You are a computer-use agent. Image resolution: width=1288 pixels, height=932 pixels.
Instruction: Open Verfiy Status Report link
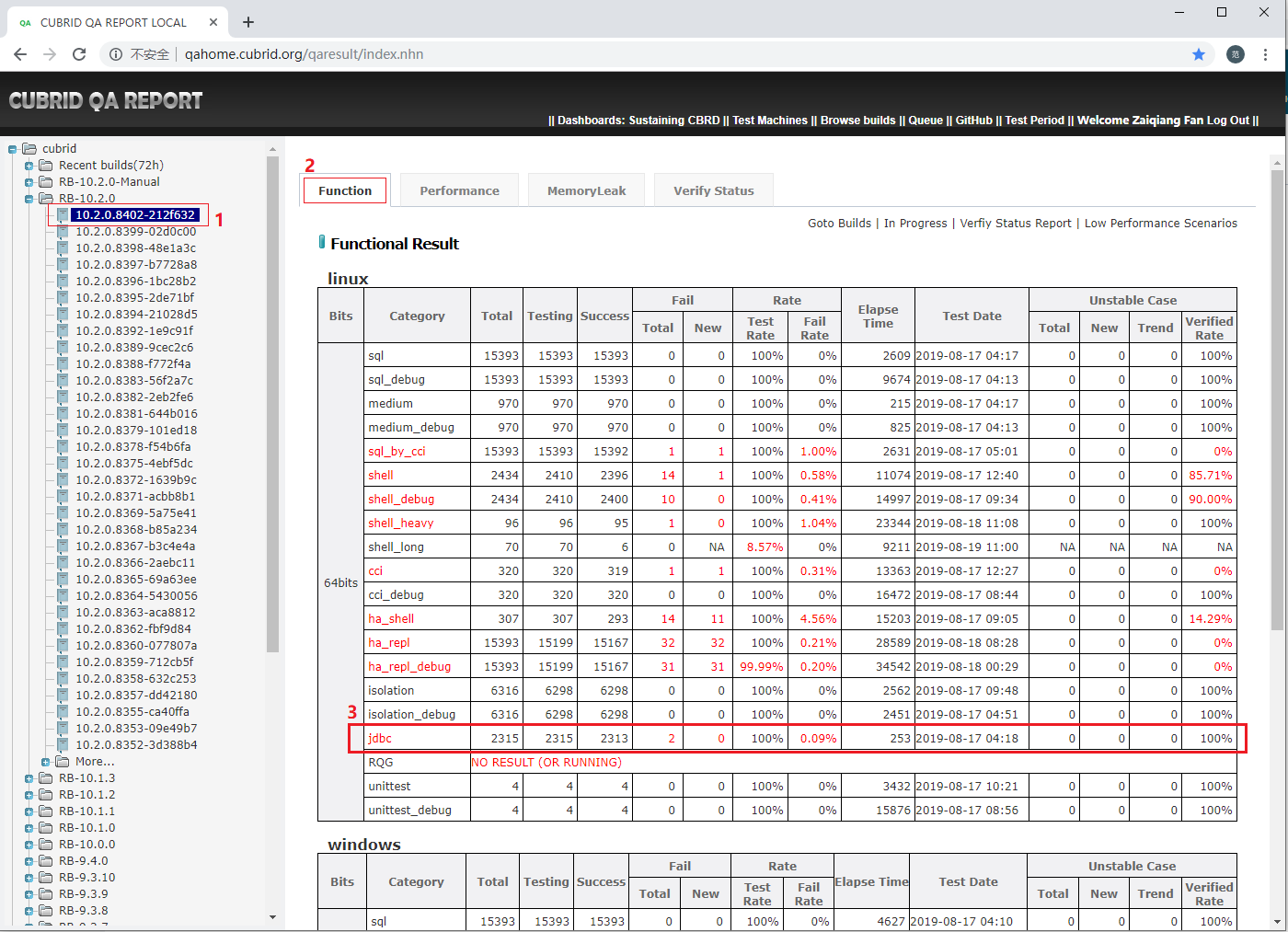coord(1016,224)
